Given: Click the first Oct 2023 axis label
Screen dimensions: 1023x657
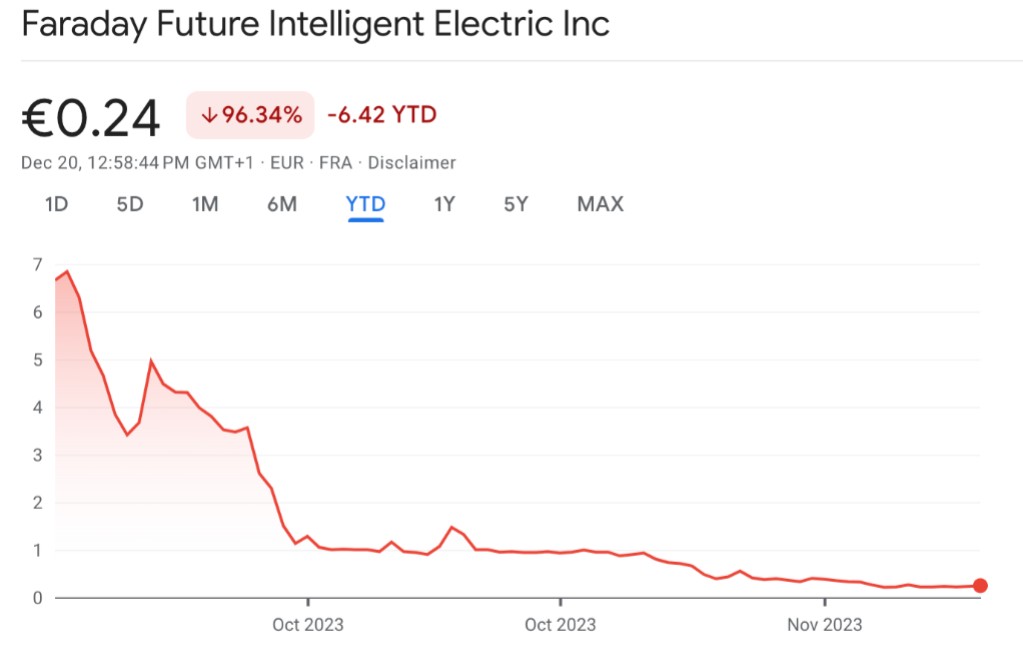Looking at the screenshot, I should pyautogui.click(x=308, y=625).
